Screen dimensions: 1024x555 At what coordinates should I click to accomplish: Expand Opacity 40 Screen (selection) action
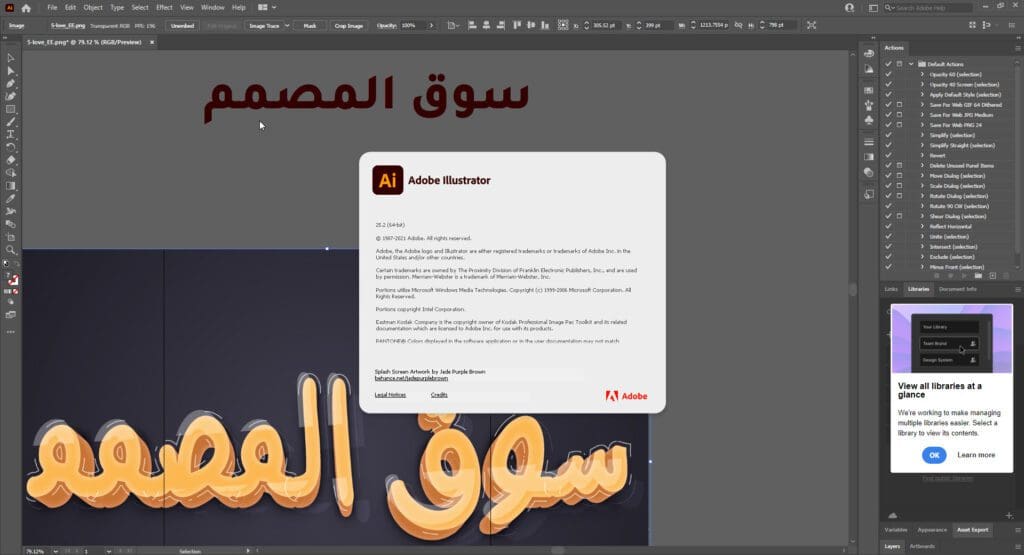[x=922, y=84]
